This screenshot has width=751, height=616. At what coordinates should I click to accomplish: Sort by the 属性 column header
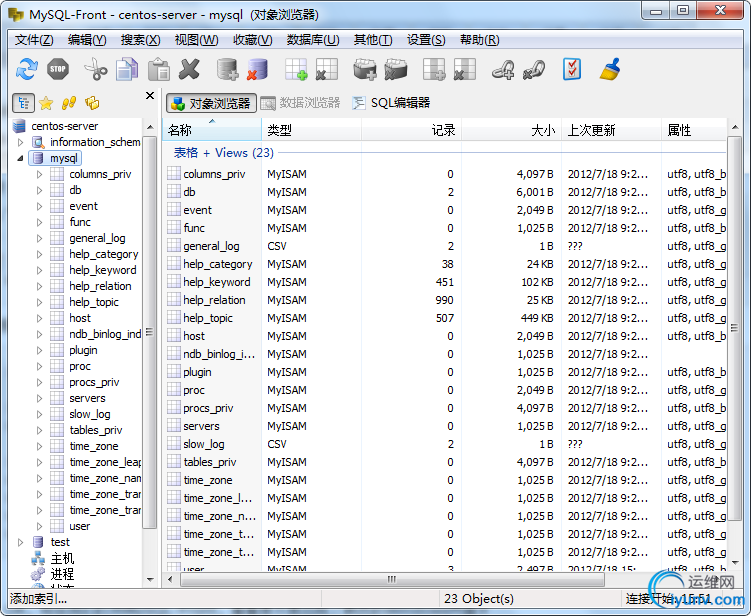coord(694,130)
